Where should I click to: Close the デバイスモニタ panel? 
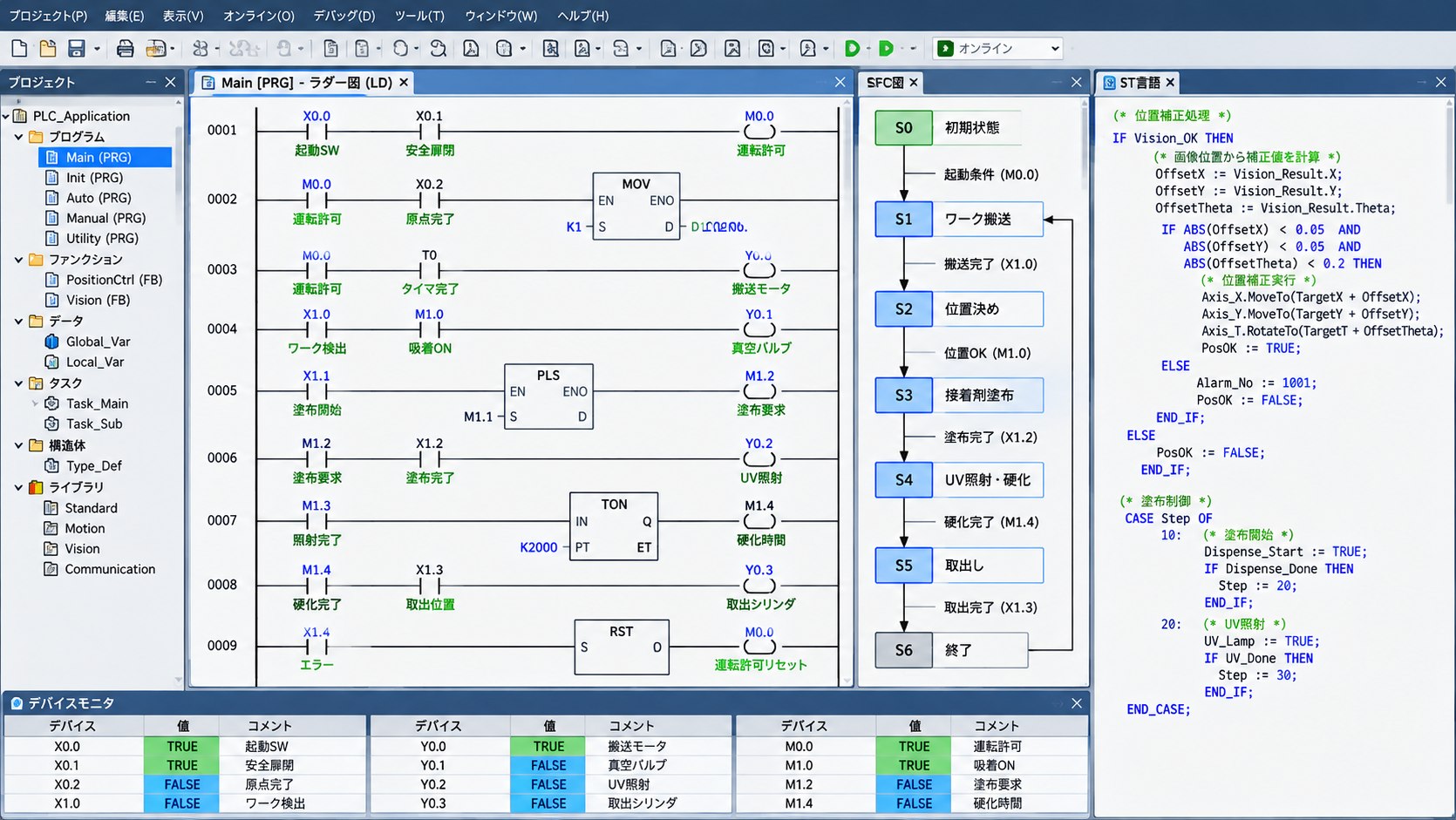pos(1077,703)
